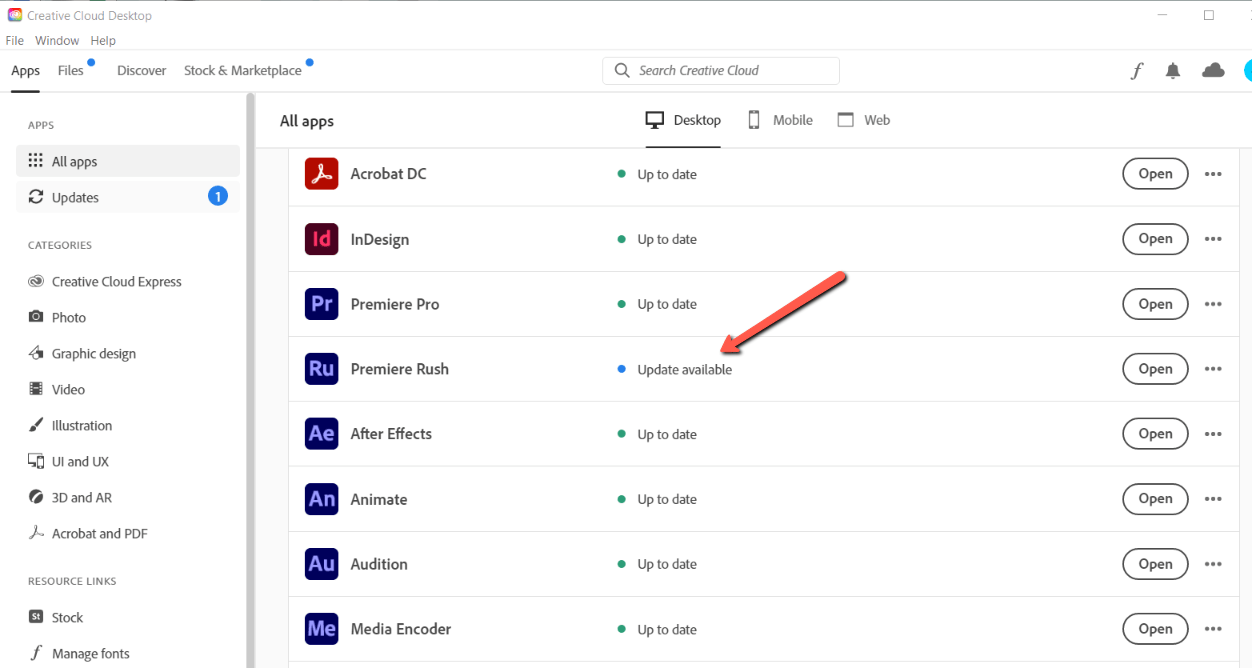Open more options for Acrobat DC
The image size is (1252, 668).
(x=1213, y=174)
